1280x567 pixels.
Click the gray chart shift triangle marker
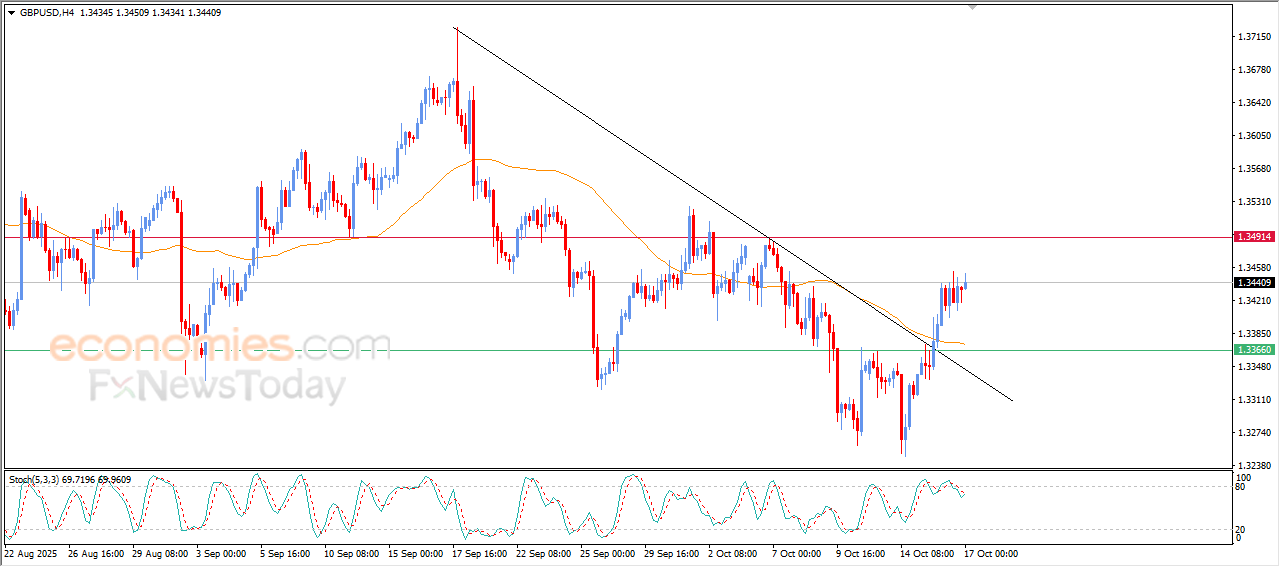coord(973,8)
